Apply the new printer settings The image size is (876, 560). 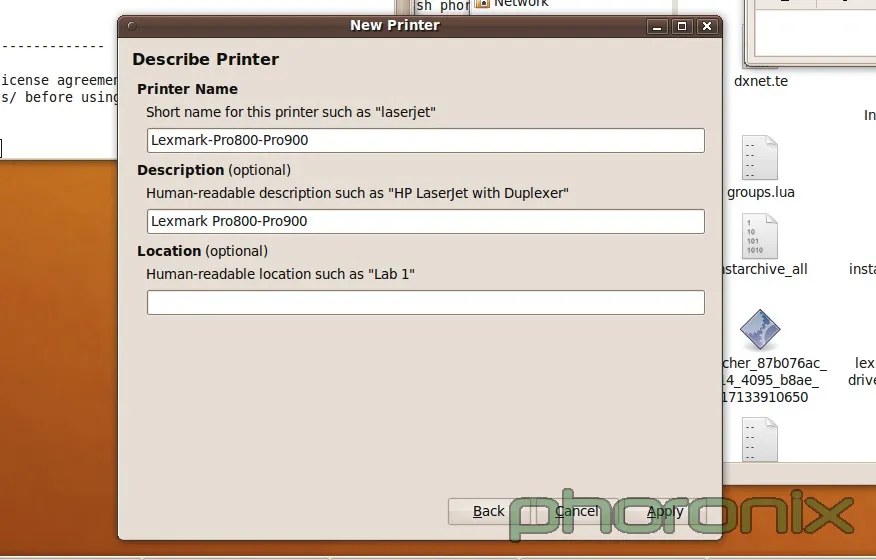664,511
